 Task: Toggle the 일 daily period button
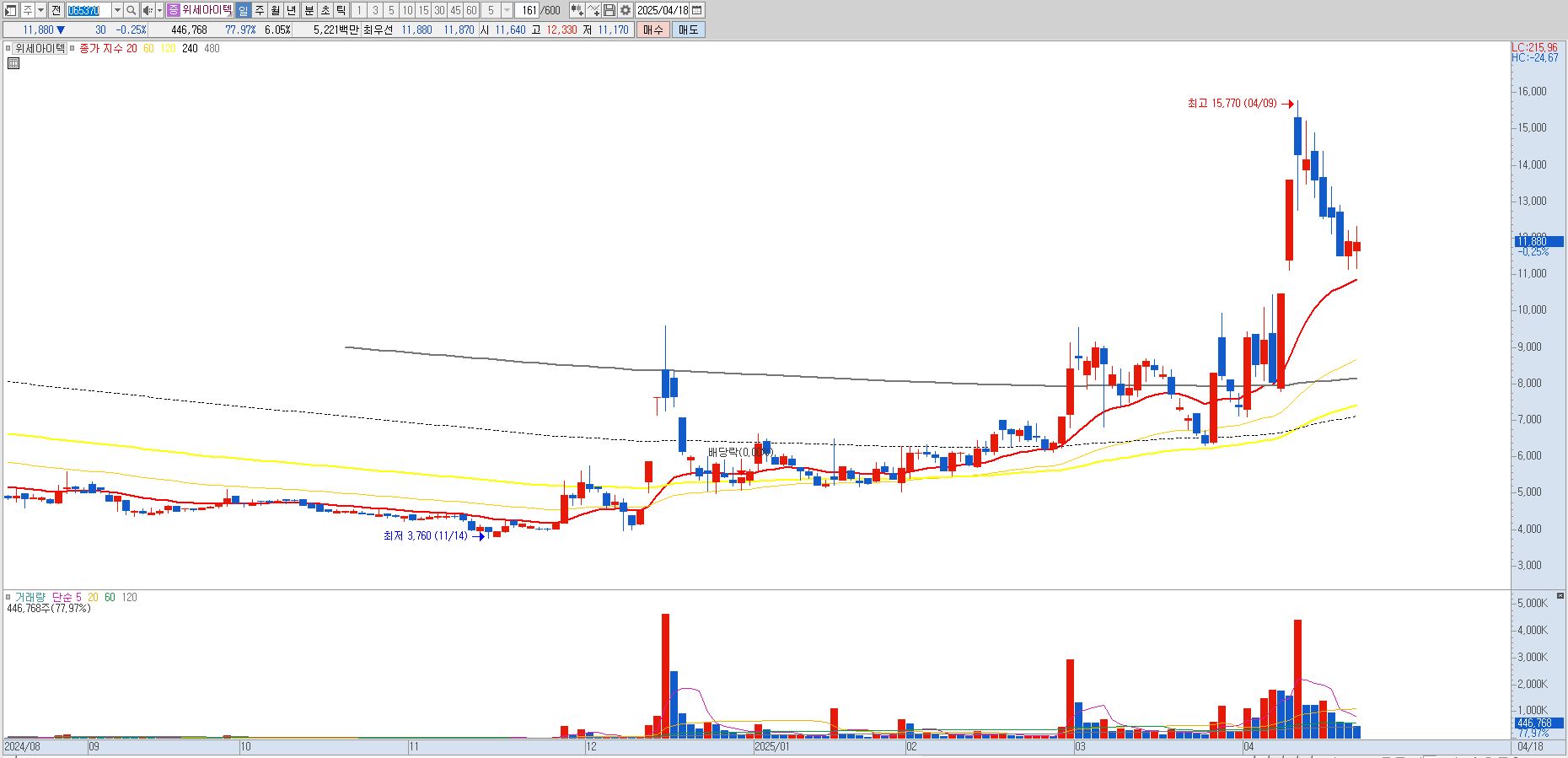point(243,10)
